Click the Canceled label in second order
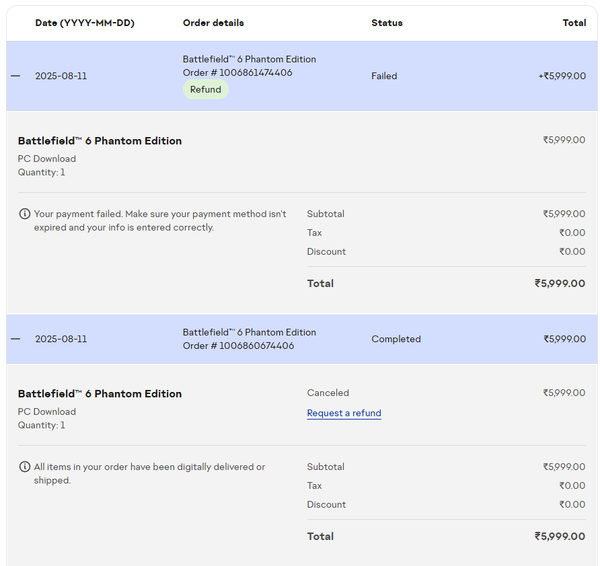The image size is (600, 566). pos(328,393)
